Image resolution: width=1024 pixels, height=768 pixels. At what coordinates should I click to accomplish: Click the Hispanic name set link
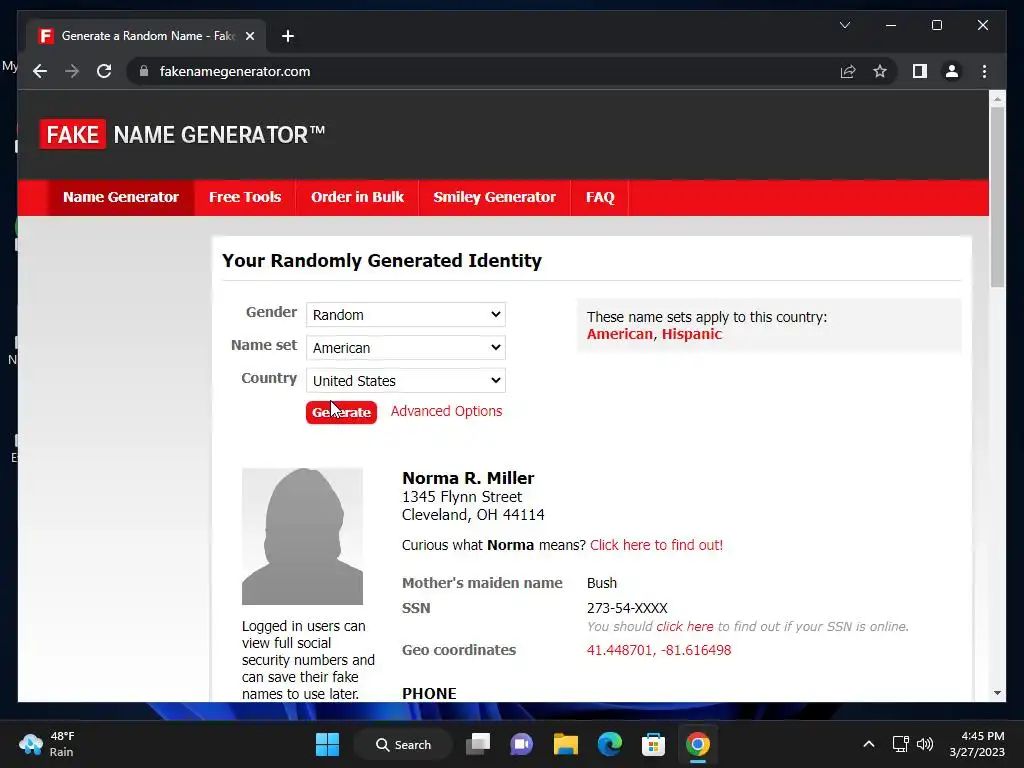692,334
